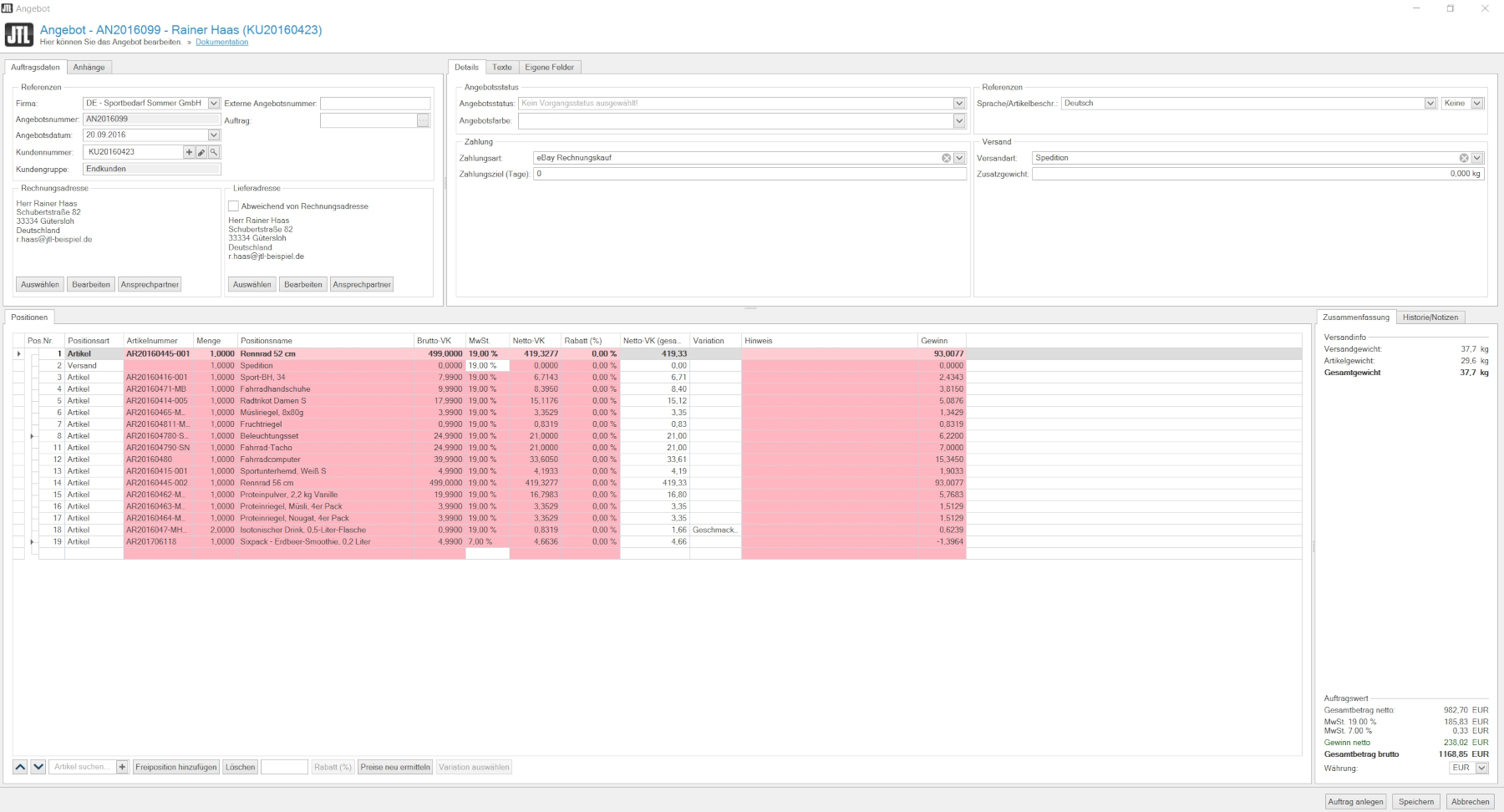Open the Währung EUR dropdown
Image resolution: width=1504 pixels, height=812 pixels.
pyautogui.click(x=1481, y=768)
